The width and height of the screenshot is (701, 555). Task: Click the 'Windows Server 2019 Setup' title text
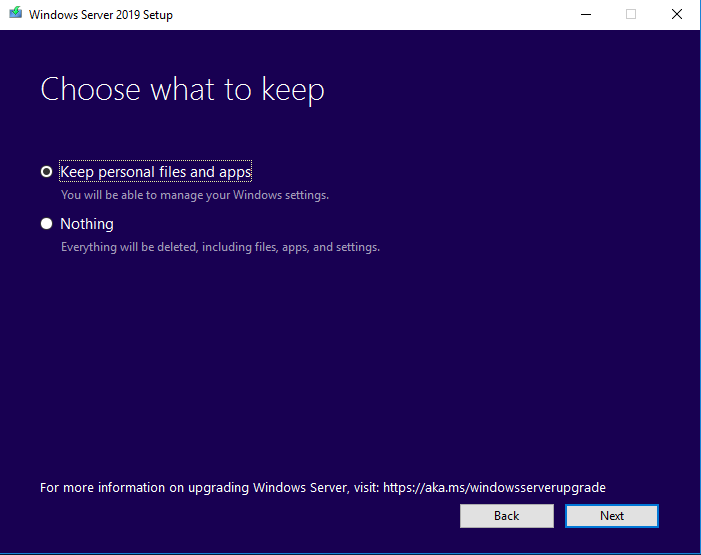(101, 15)
